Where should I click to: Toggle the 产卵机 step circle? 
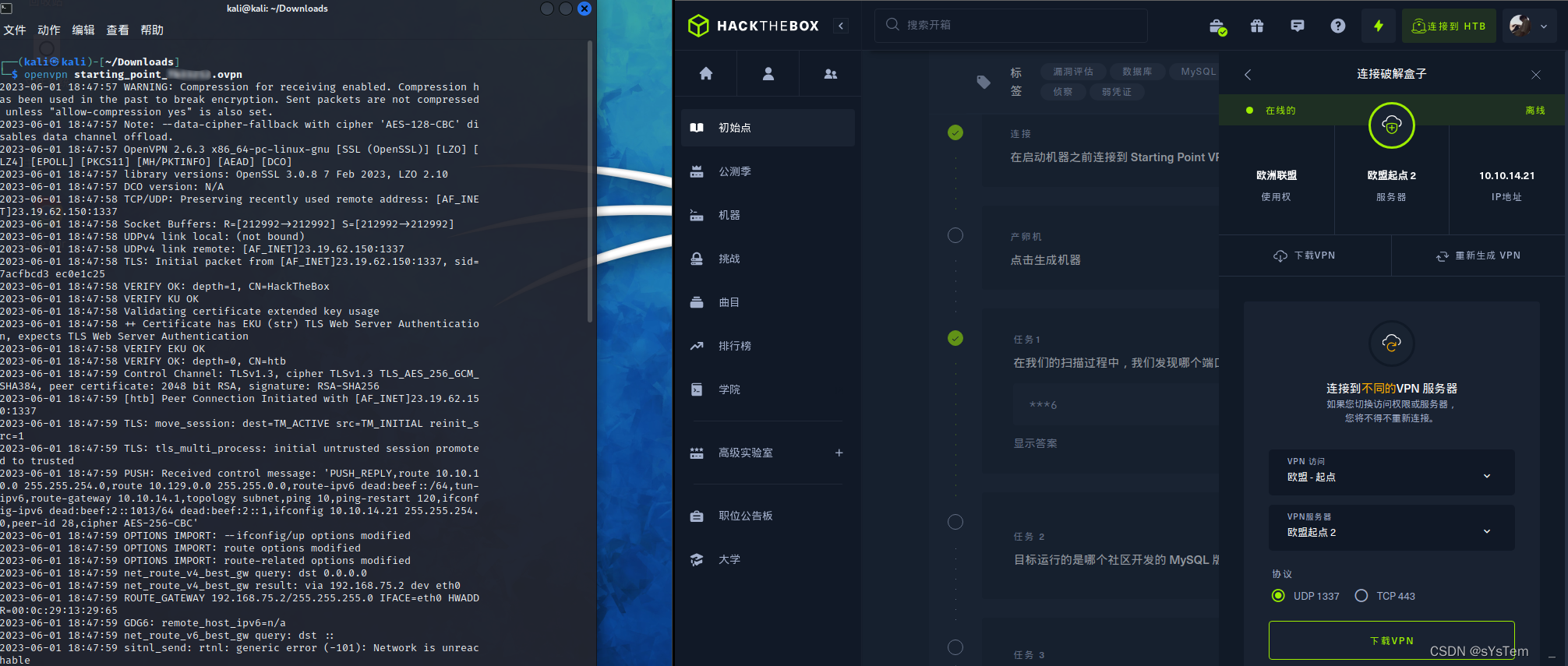pos(955,235)
